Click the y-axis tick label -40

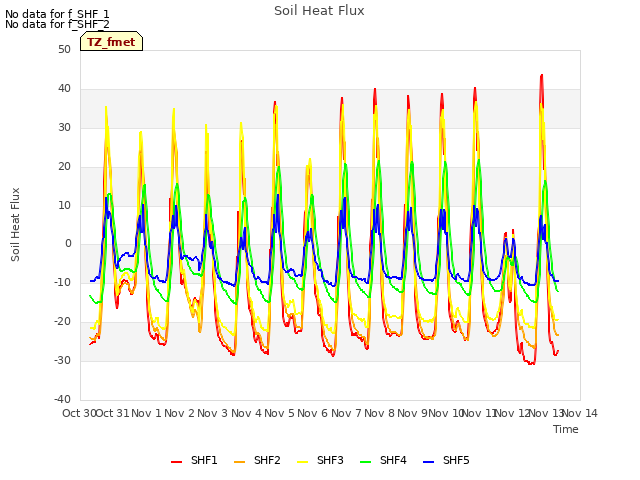(x=62, y=399)
